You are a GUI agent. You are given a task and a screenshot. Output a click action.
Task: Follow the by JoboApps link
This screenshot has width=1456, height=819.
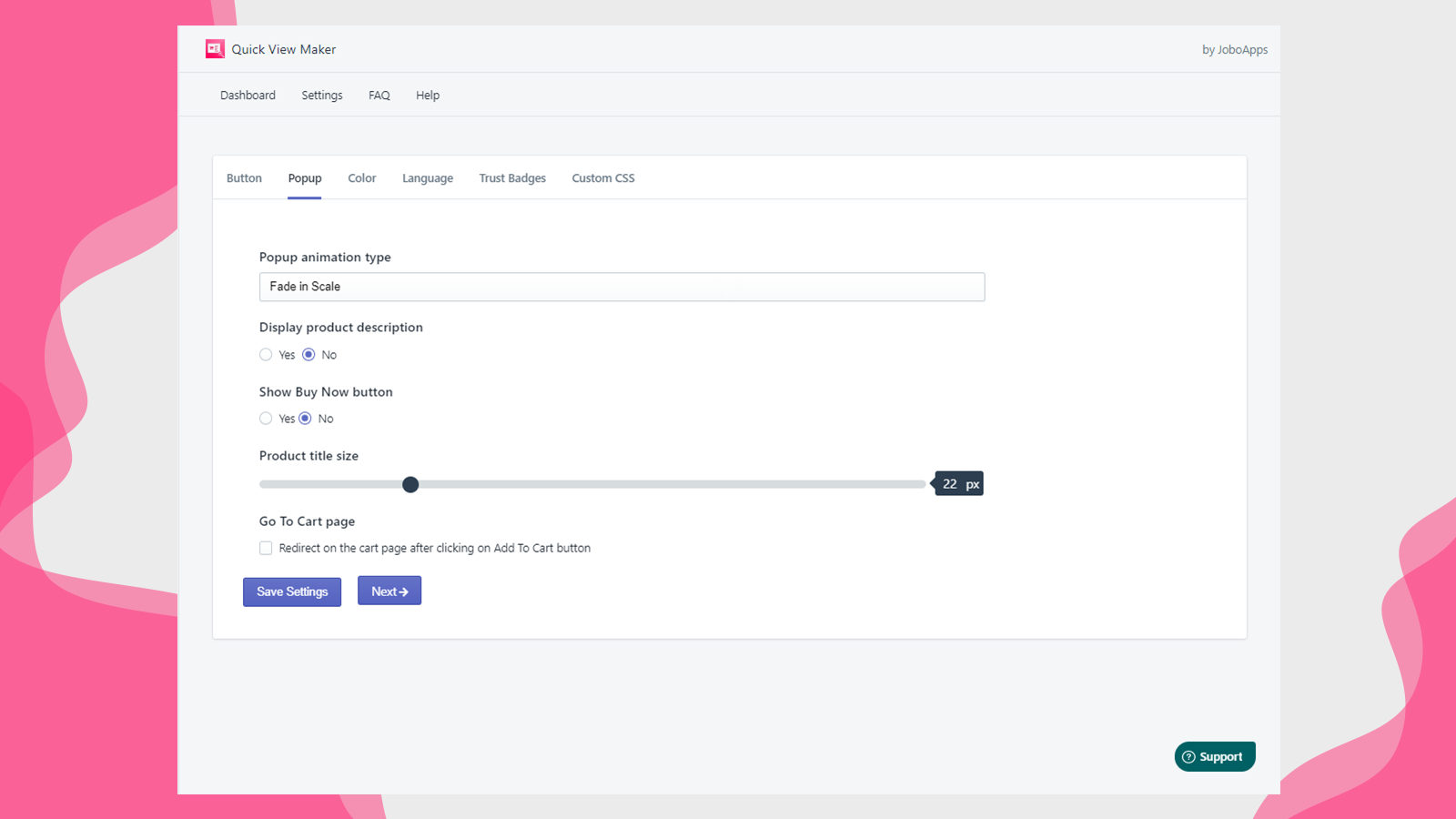click(1234, 49)
